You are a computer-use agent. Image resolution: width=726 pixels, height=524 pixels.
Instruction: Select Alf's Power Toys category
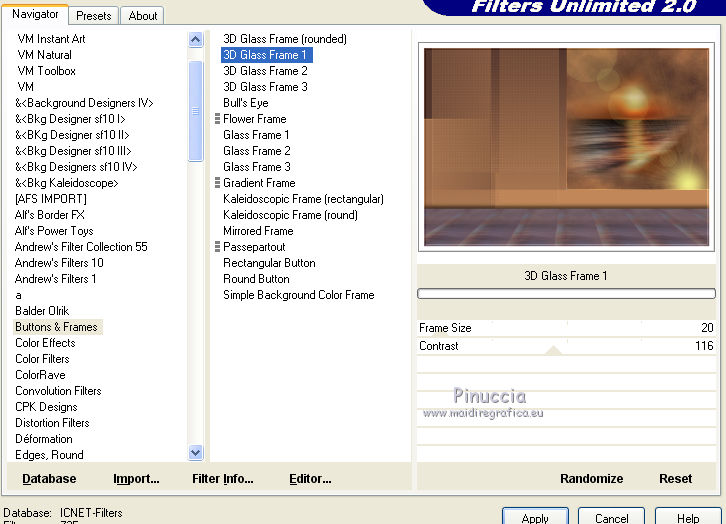(54, 231)
